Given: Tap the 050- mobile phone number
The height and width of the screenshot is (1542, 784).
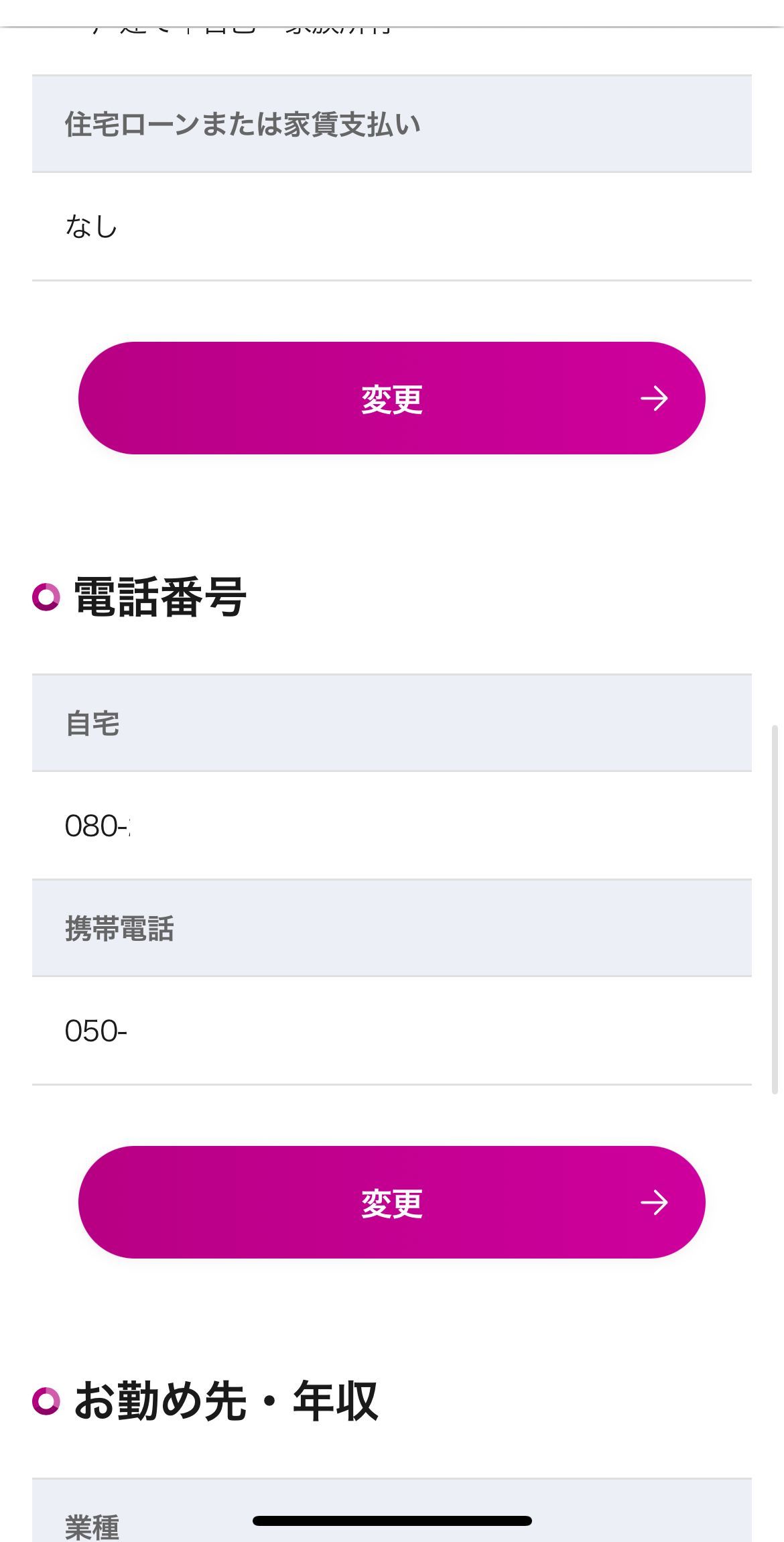Looking at the screenshot, I should coord(96,1031).
